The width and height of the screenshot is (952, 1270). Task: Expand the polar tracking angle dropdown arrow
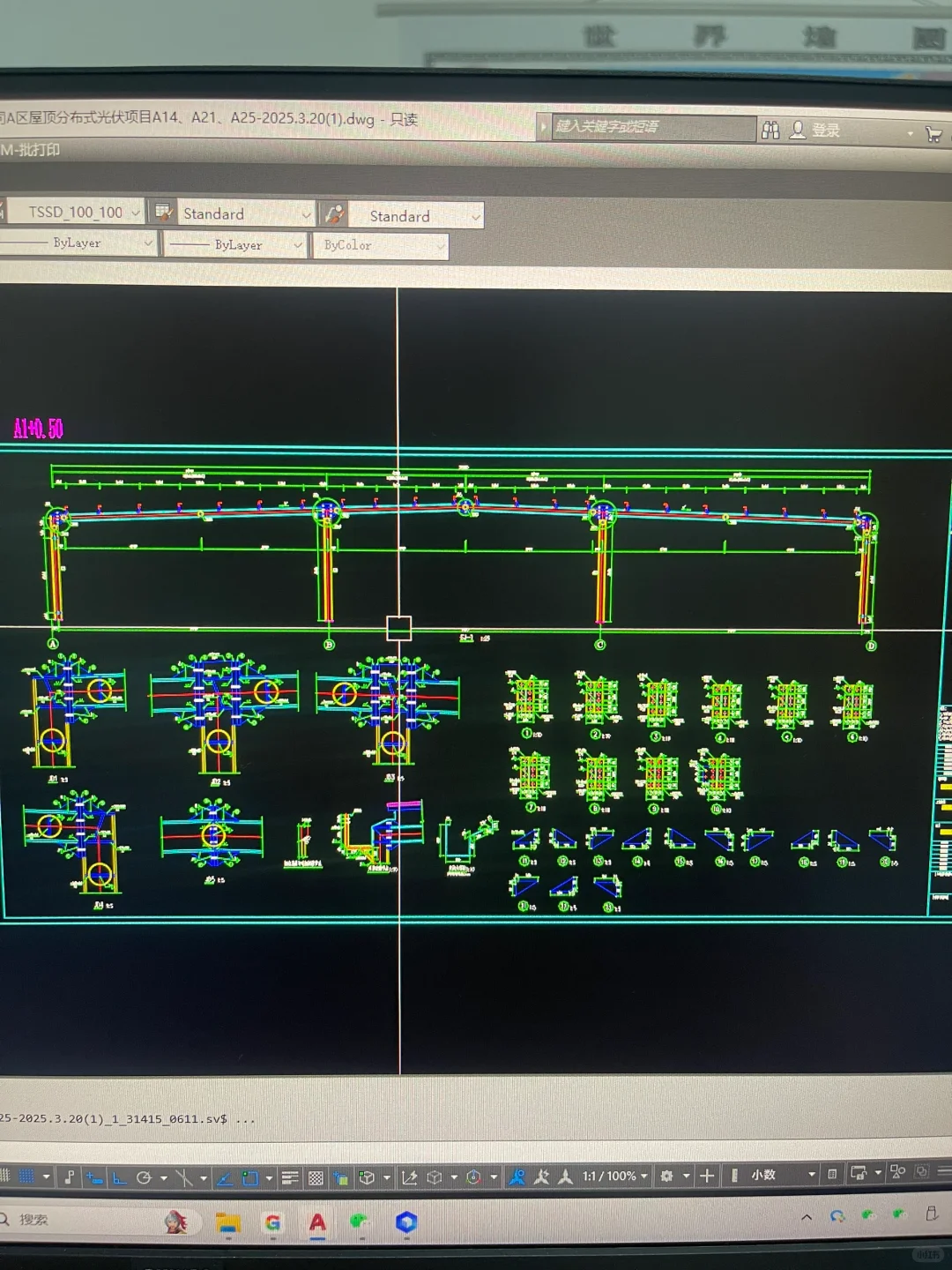click(163, 1177)
